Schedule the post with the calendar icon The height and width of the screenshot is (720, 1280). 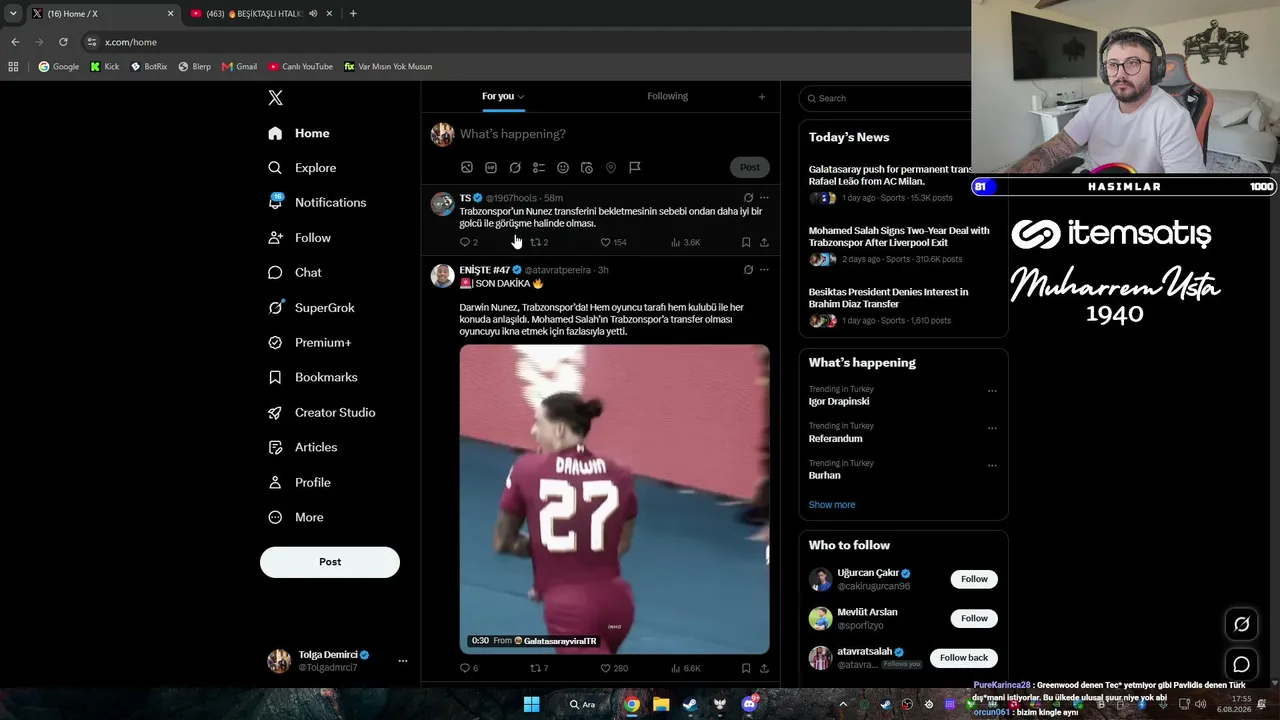click(587, 168)
